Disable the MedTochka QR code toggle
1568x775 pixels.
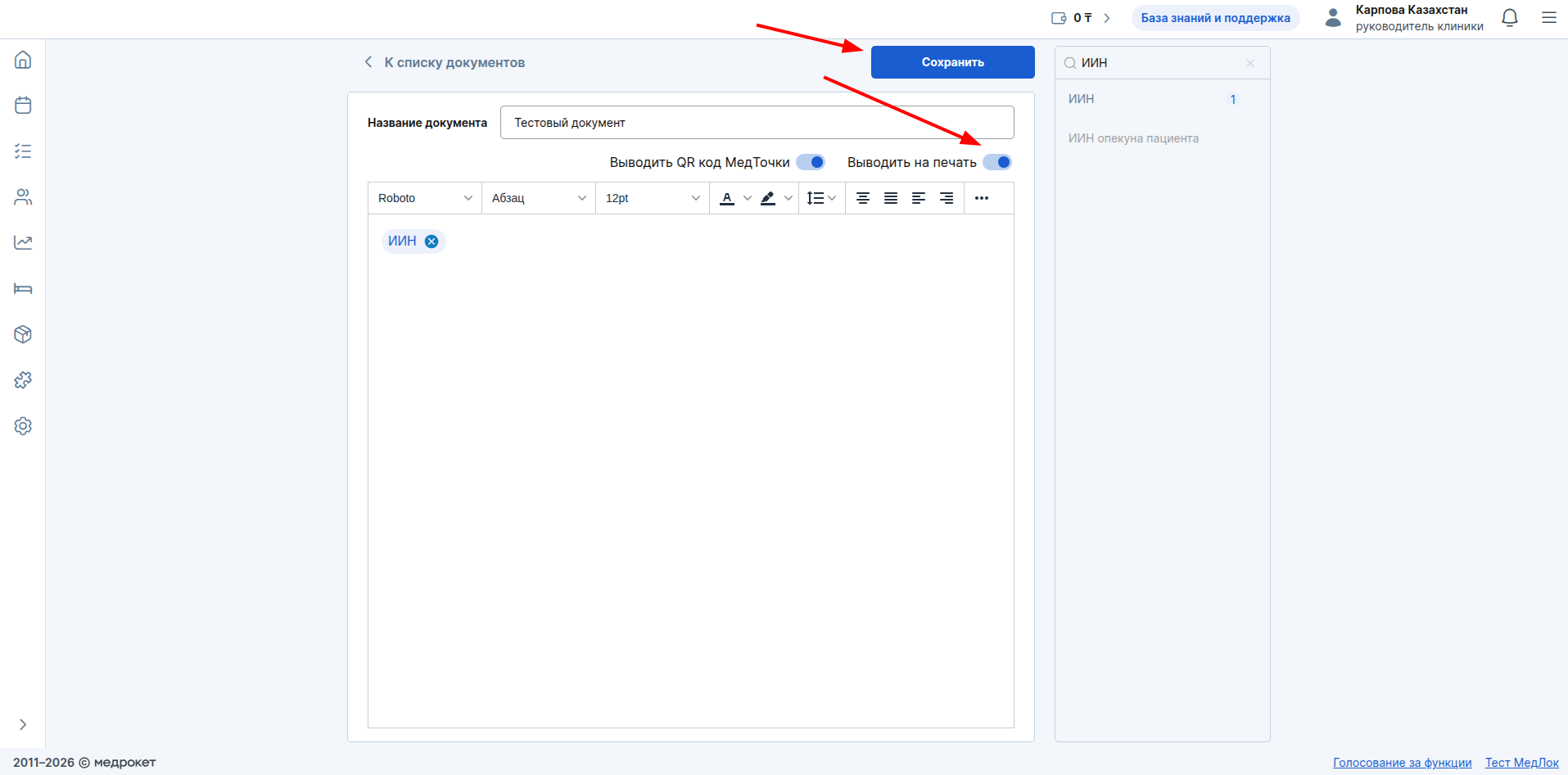click(x=811, y=162)
